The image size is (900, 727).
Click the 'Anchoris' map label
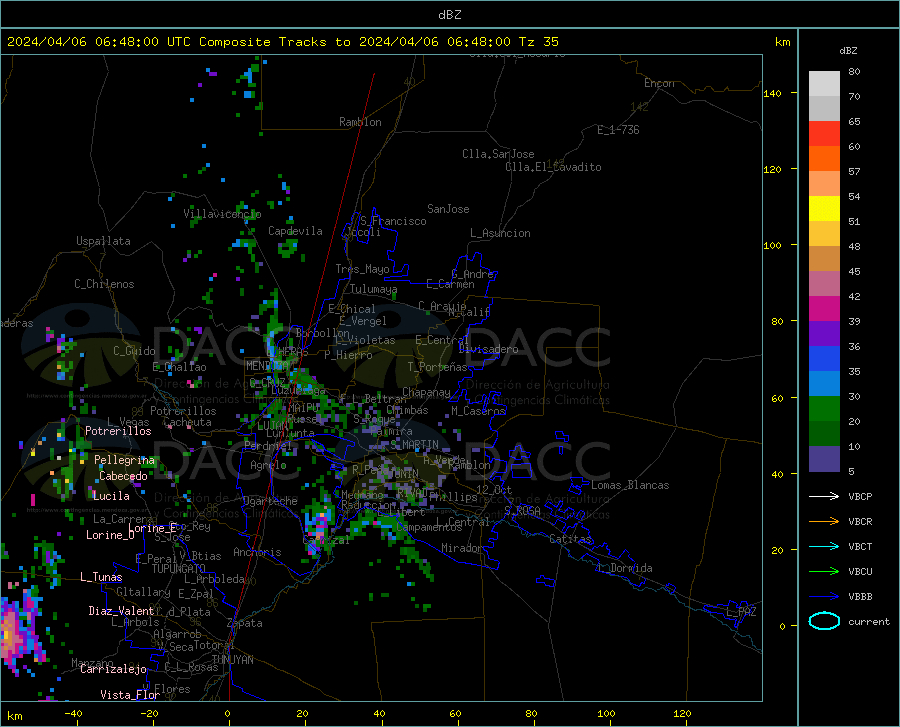[x=257, y=552]
